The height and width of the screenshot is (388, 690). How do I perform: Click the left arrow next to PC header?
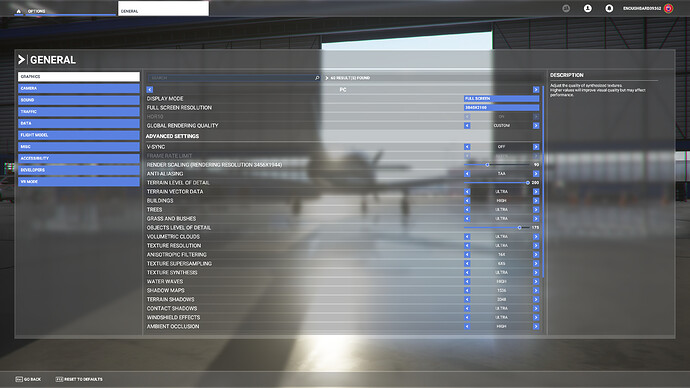150,90
